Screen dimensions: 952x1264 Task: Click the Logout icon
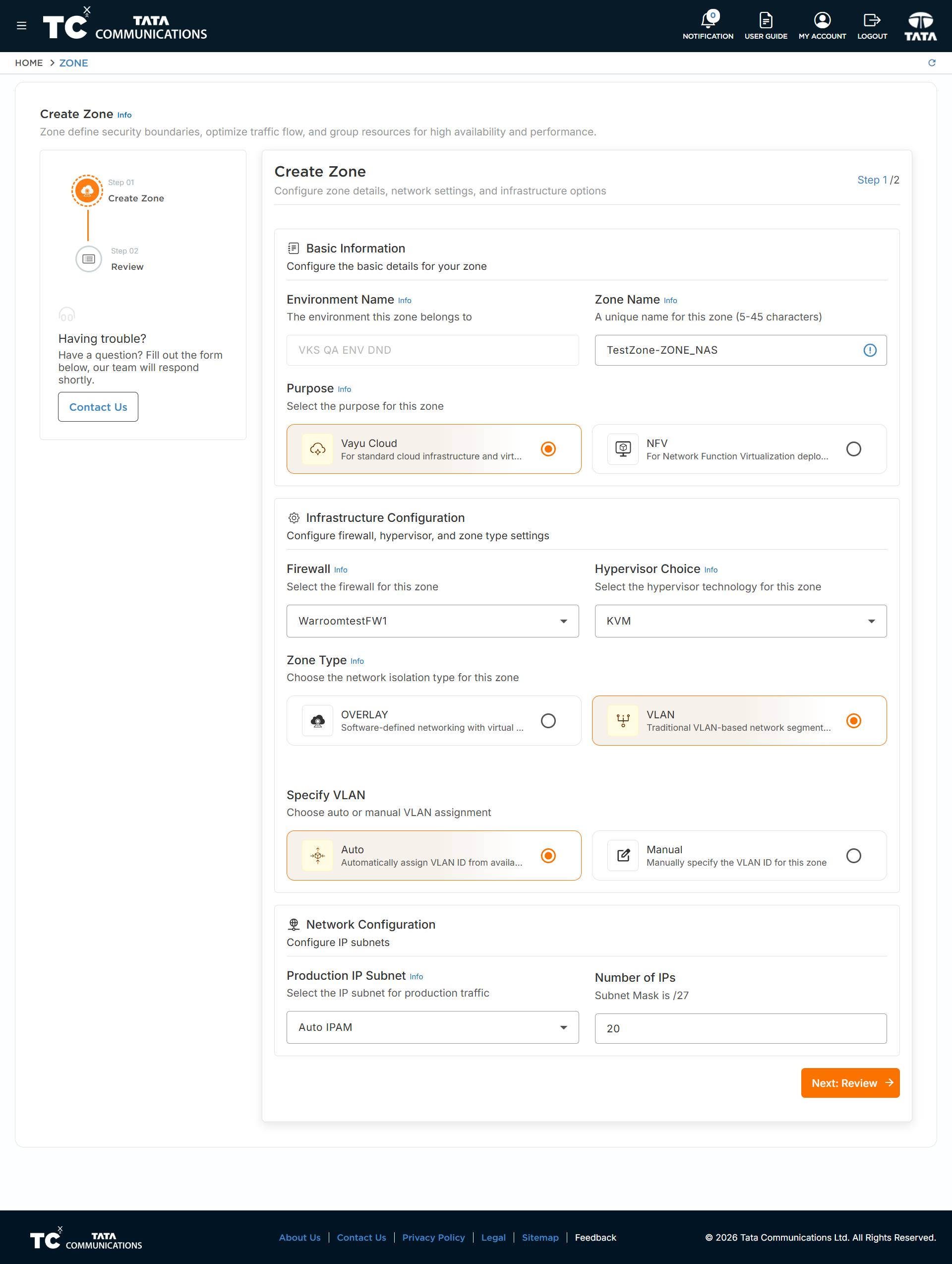[872, 20]
